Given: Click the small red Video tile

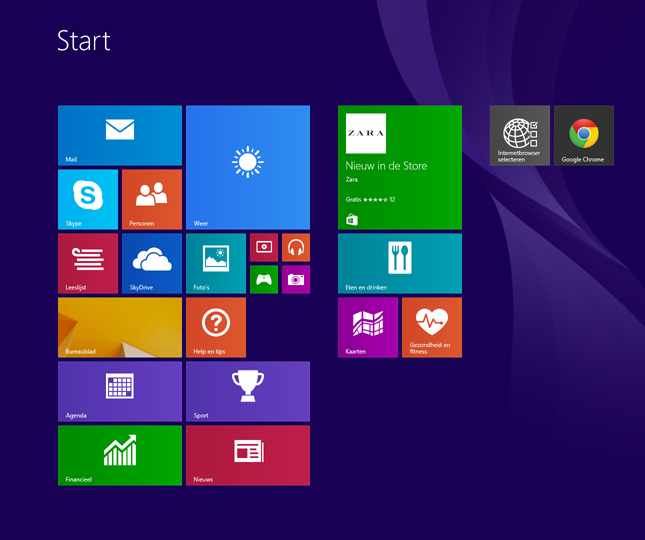Looking at the screenshot, I should click(264, 247).
